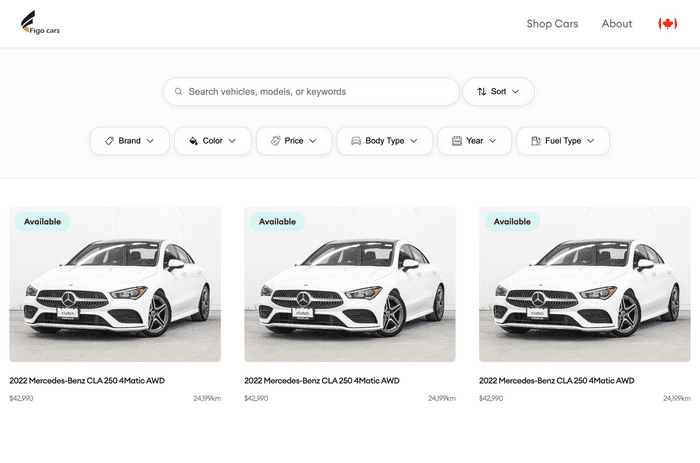Click the $42,990 price of first listing

(21, 398)
